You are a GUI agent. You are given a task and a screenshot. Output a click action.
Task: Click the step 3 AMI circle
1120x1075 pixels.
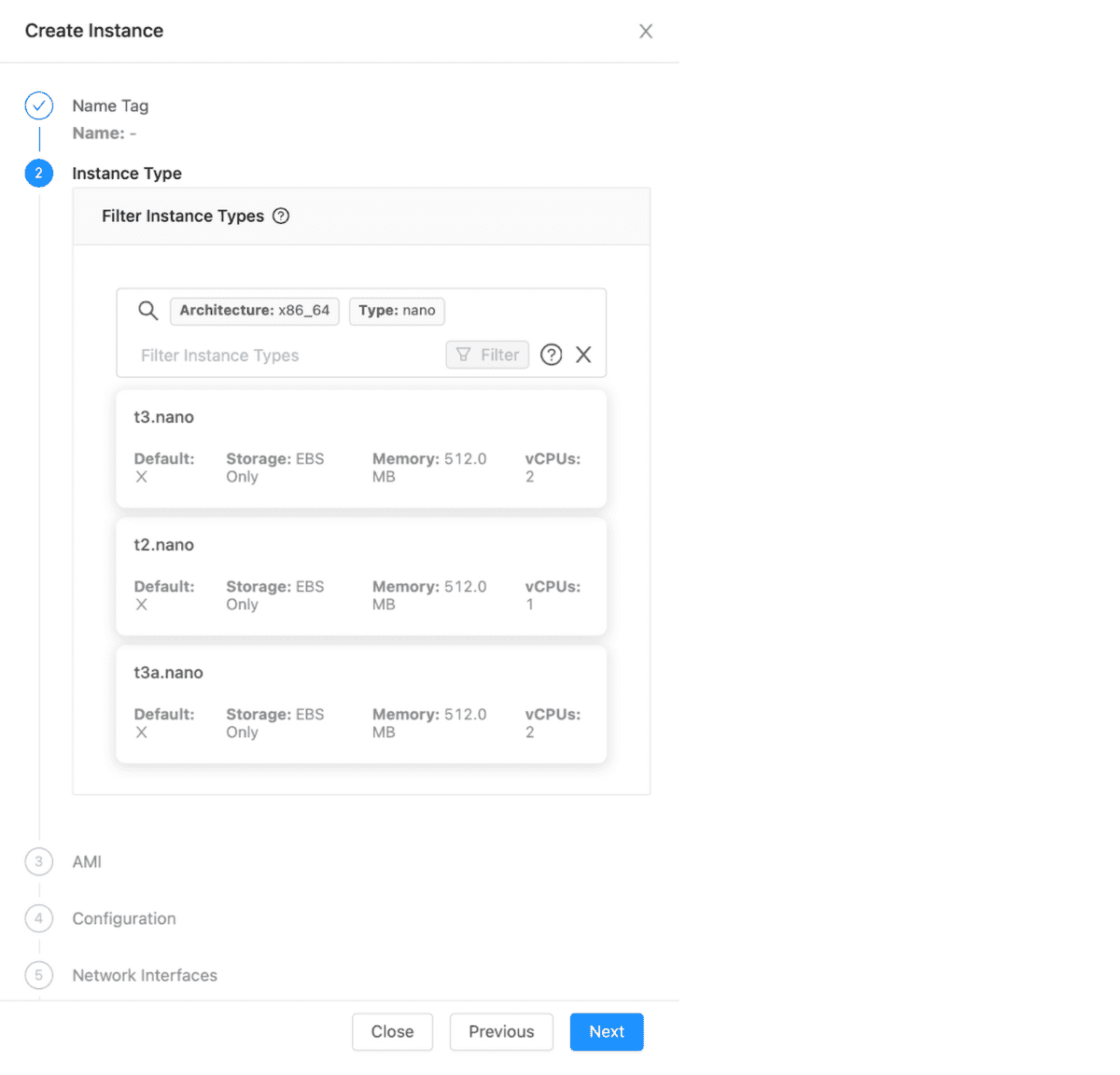coord(39,862)
